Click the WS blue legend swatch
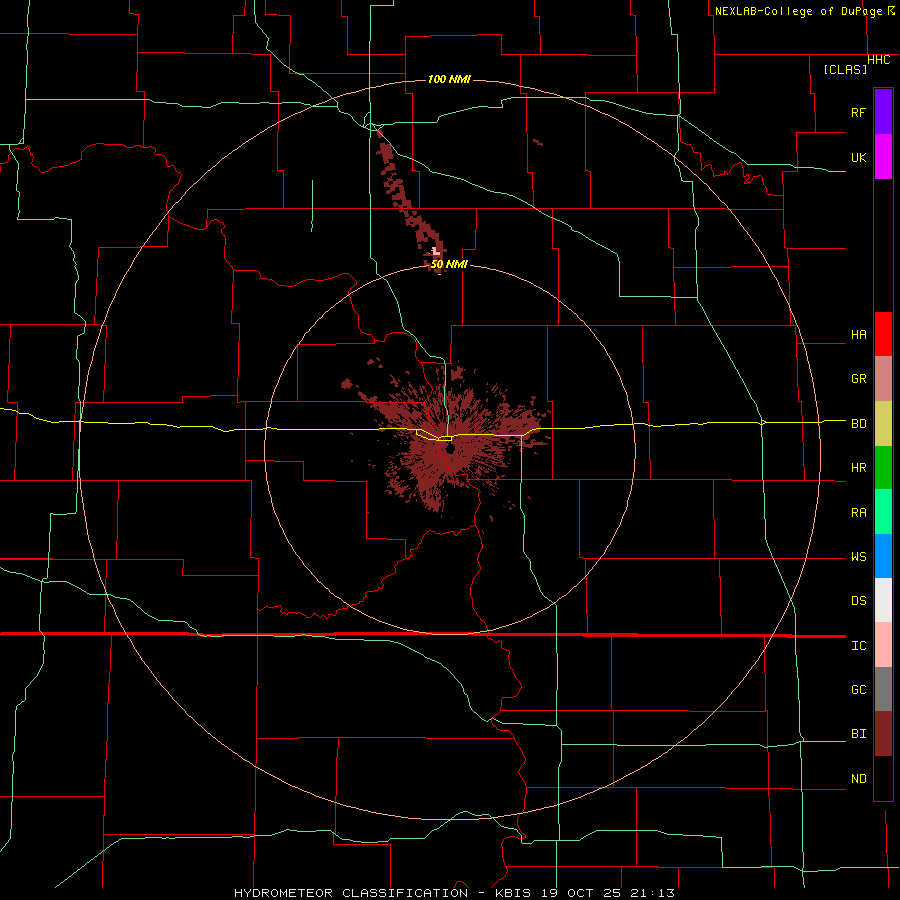 coord(883,556)
